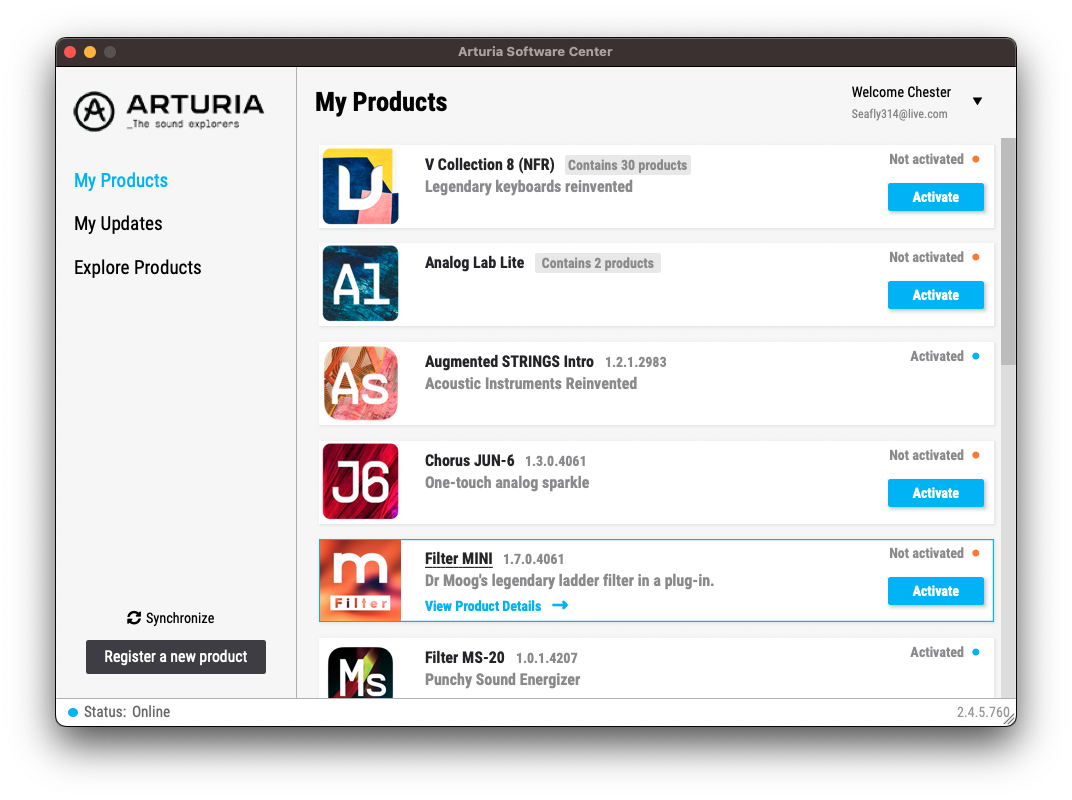Activate Filter MINI

point(935,591)
